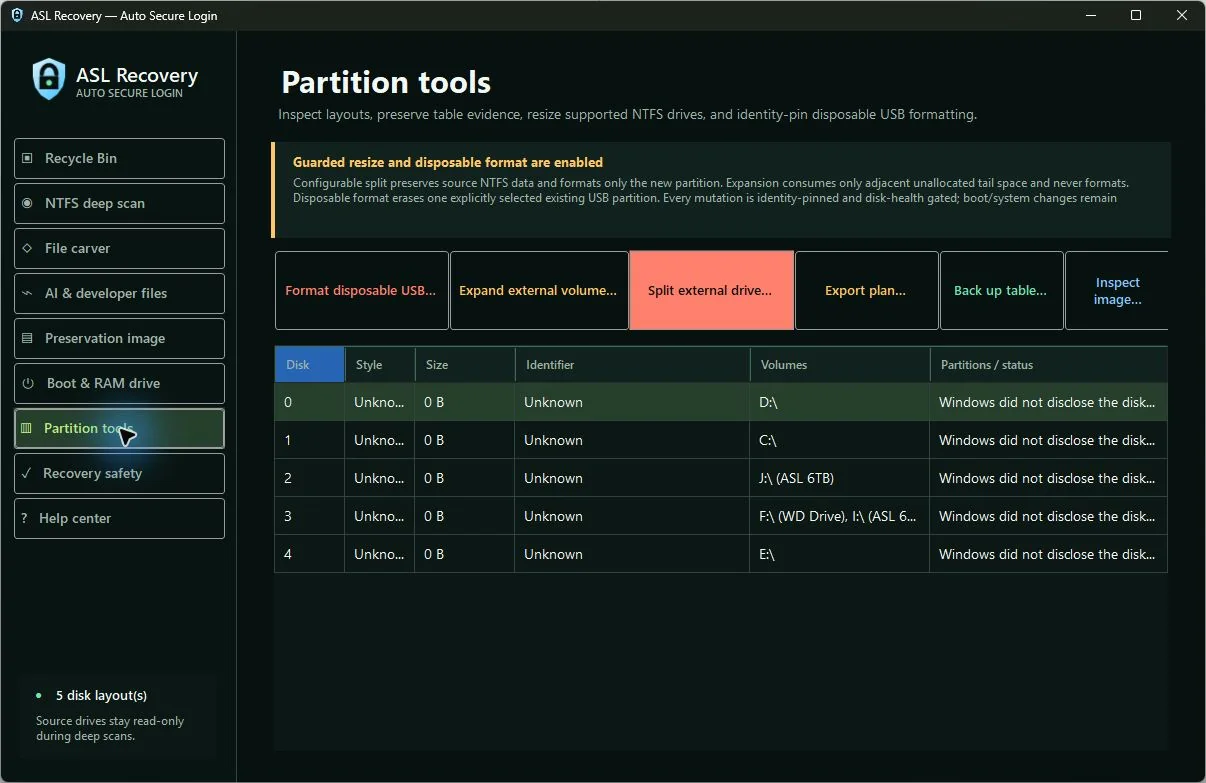
Task: Click the NTFS deep scan icon
Action: 27,203
